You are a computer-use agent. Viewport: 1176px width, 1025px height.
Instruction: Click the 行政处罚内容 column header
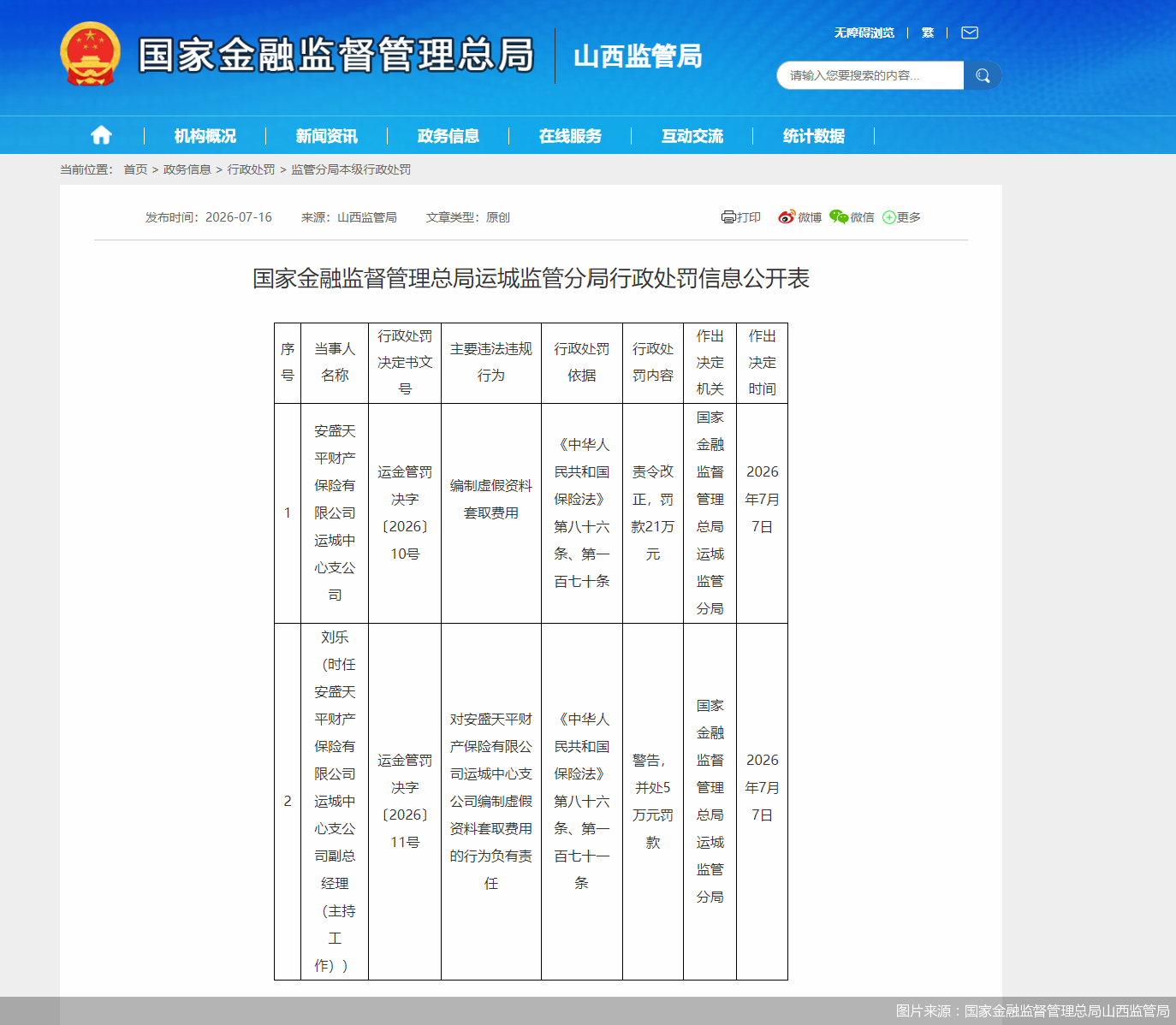pos(653,363)
